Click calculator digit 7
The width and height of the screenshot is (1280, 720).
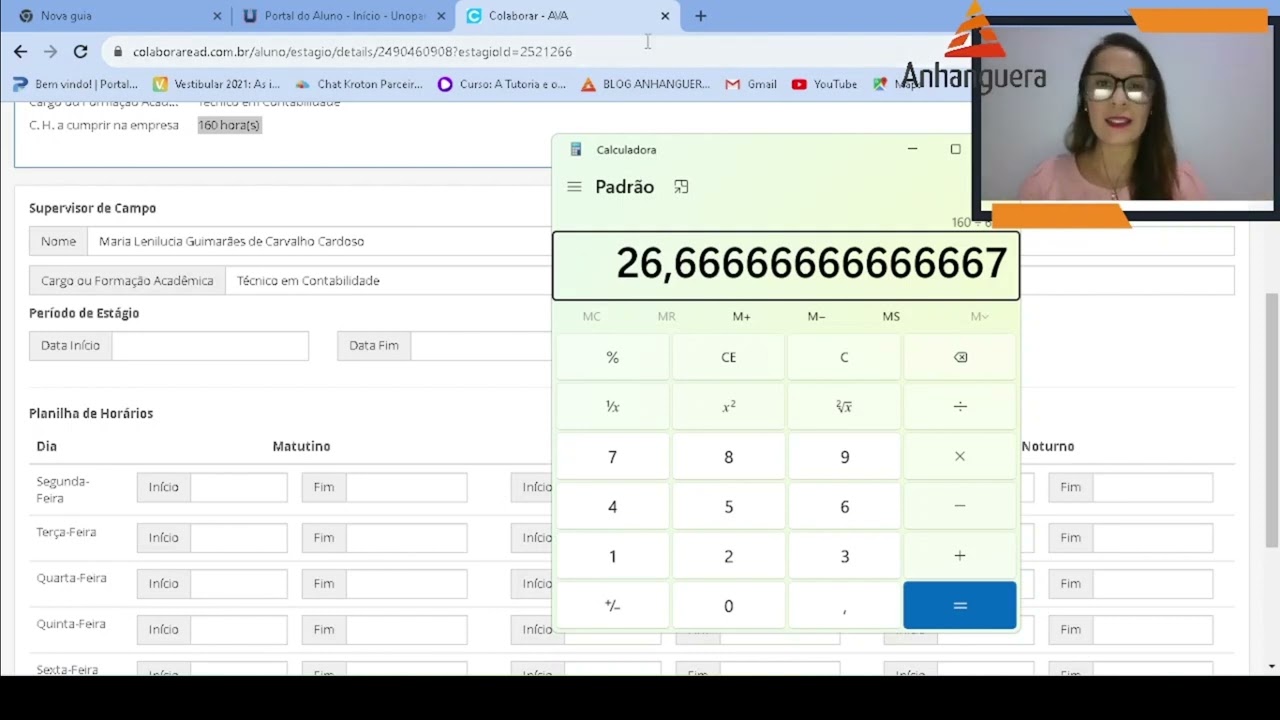613,456
